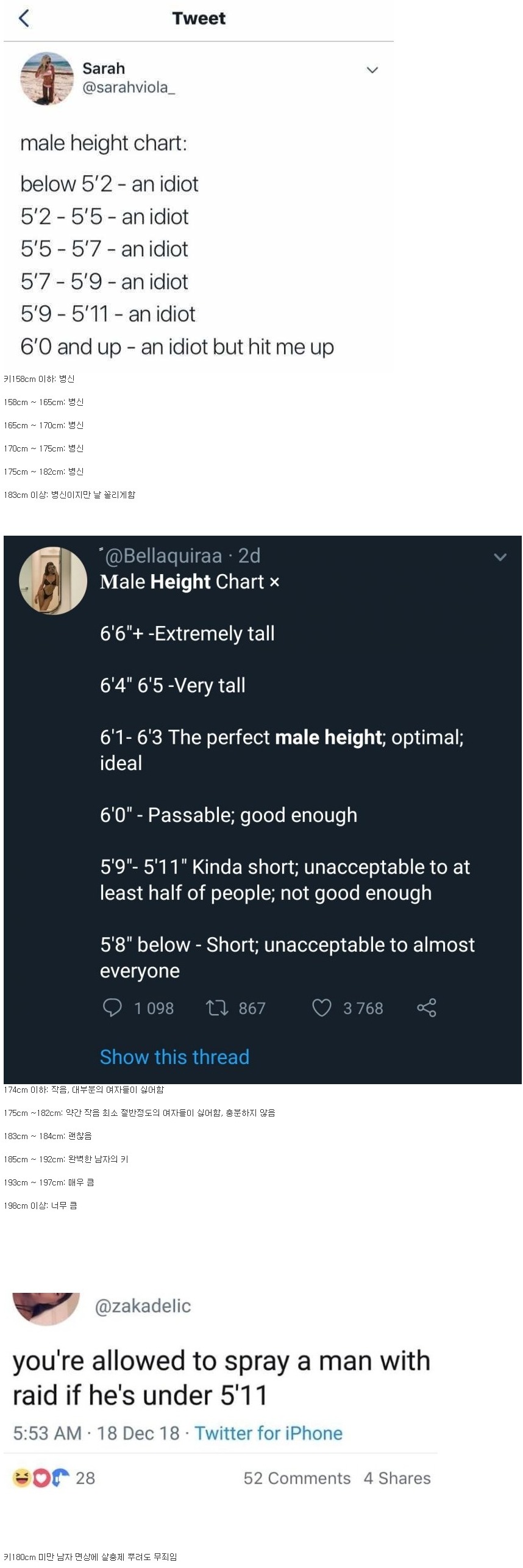Open the Show this thread link
Screen dimensions: 523x1568
pyautogui.click(x=174, y=1057)
